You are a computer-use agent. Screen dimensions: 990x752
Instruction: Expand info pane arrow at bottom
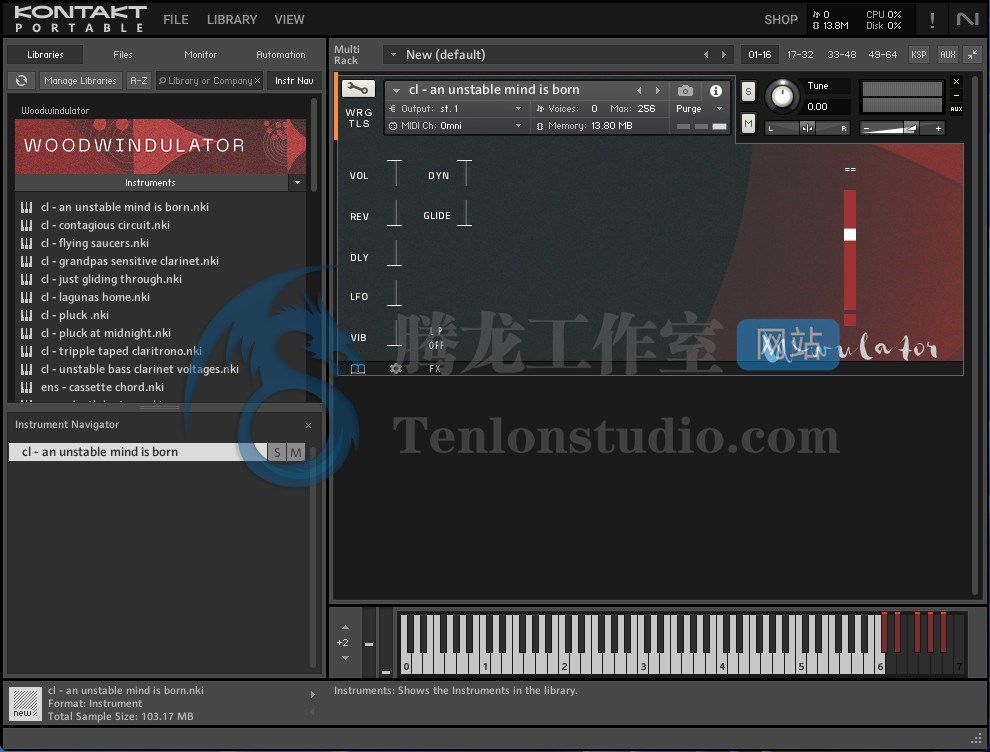tap(313, 695)
